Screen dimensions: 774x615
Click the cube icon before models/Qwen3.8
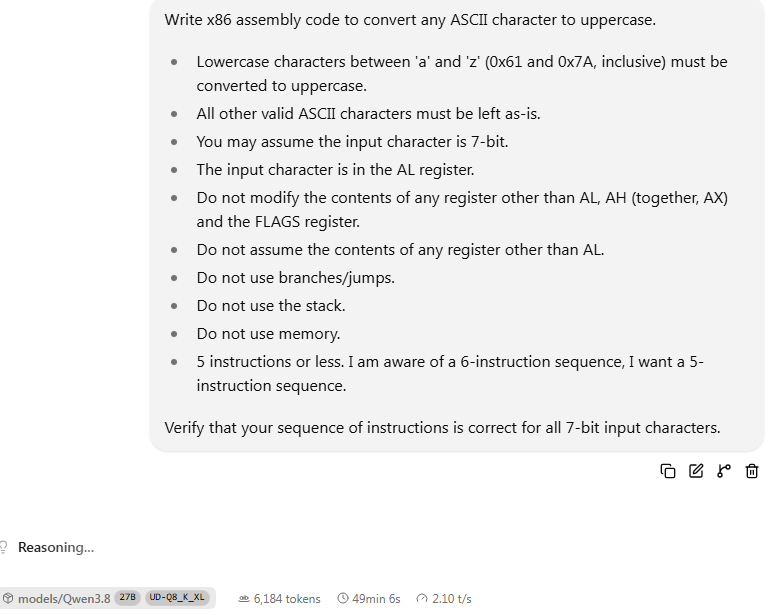point(8,598)
